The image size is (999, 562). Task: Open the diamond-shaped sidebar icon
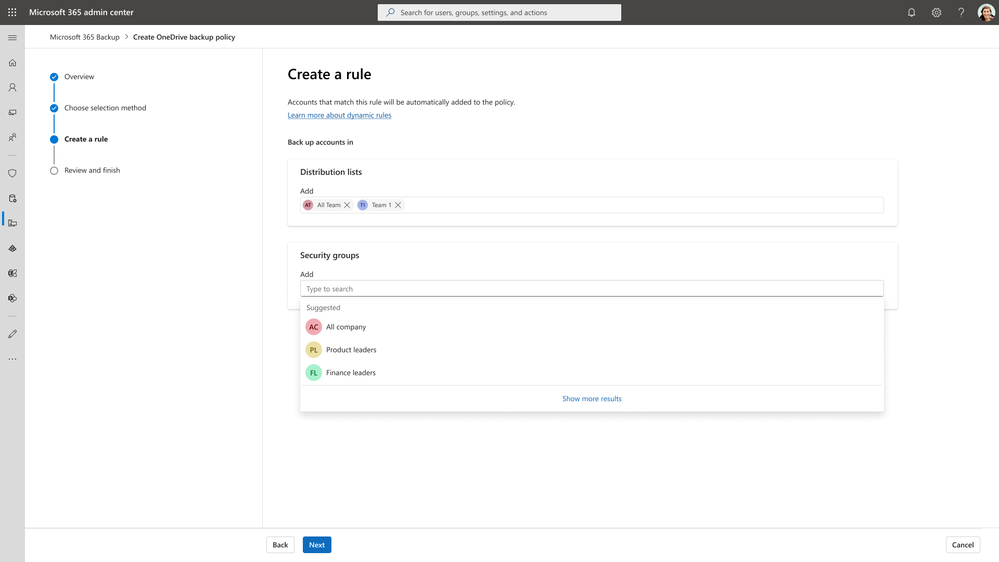point(12,249)
